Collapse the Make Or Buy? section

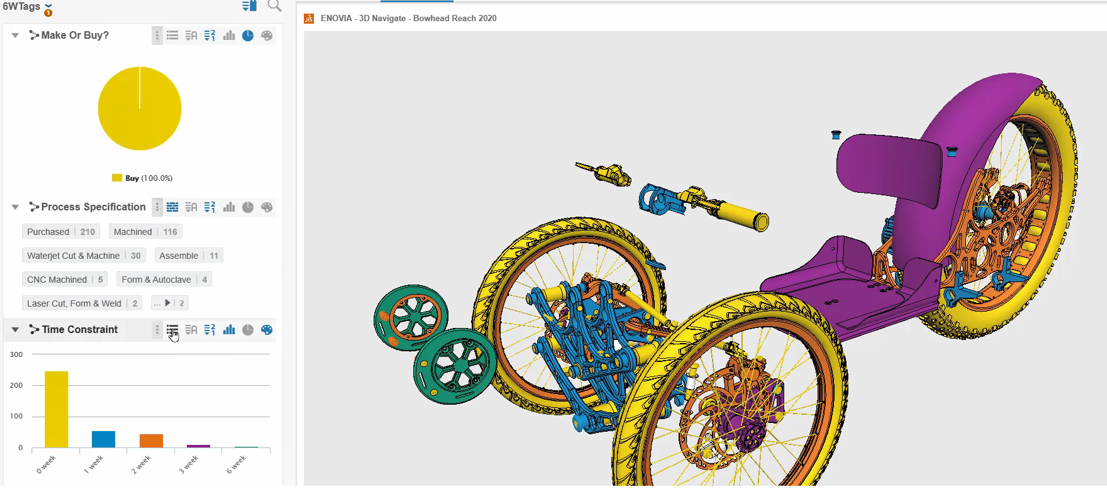click(15, 36)
